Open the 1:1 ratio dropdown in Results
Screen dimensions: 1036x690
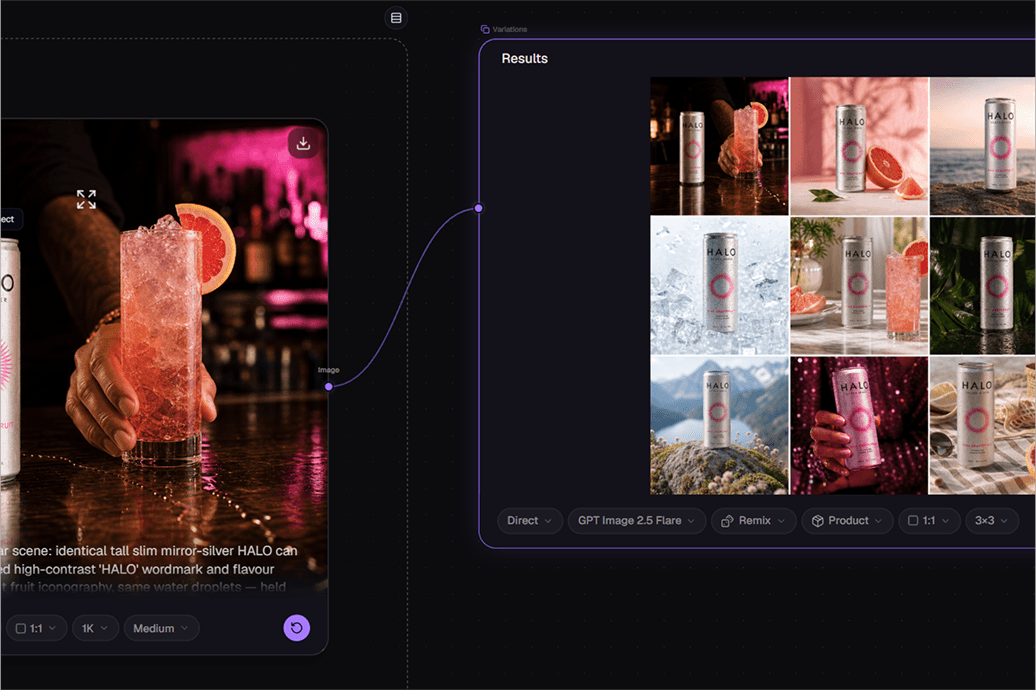pyautogui.click(x=928, y=521)
